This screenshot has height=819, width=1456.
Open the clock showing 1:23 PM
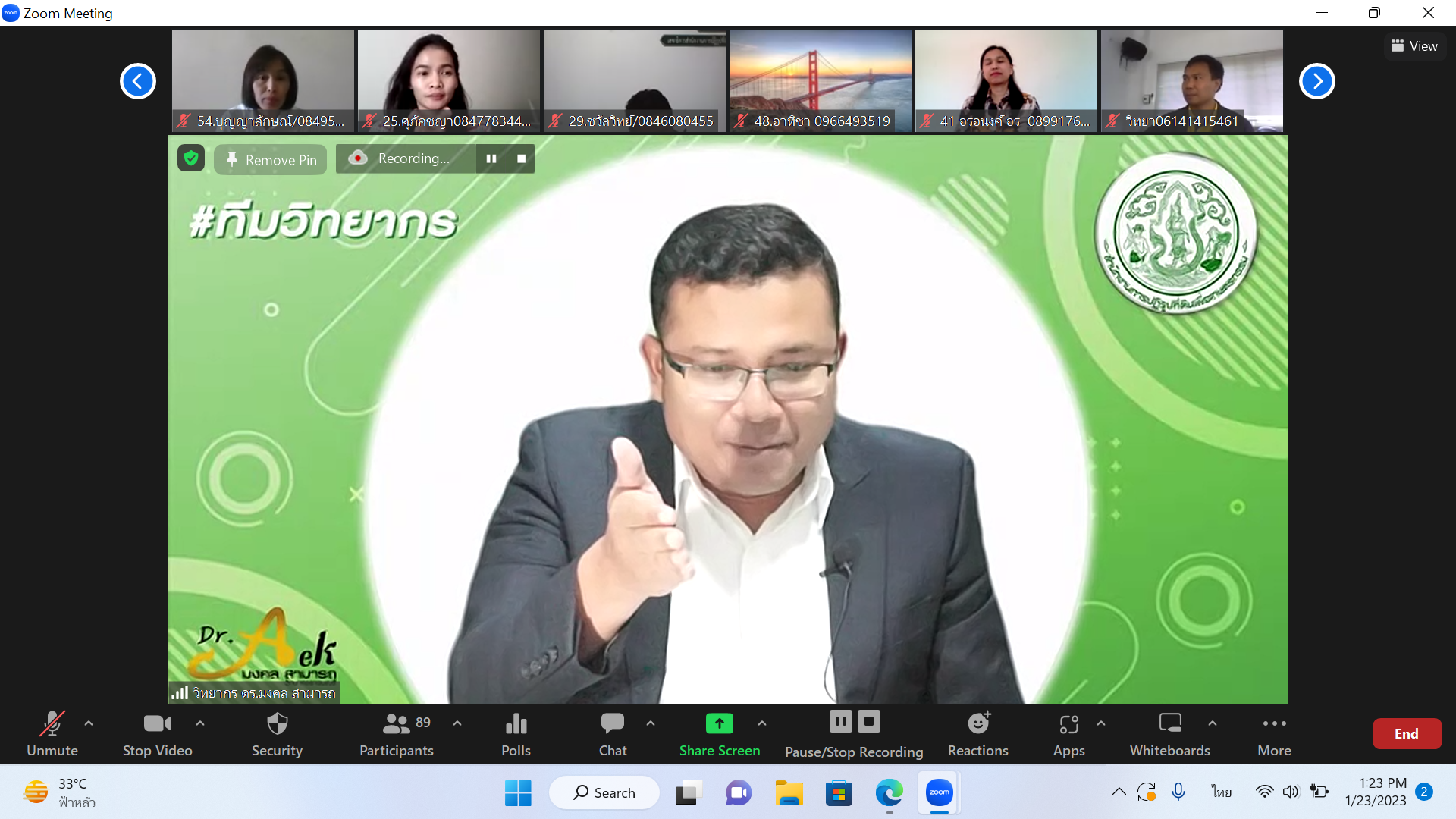point(1376,792)
